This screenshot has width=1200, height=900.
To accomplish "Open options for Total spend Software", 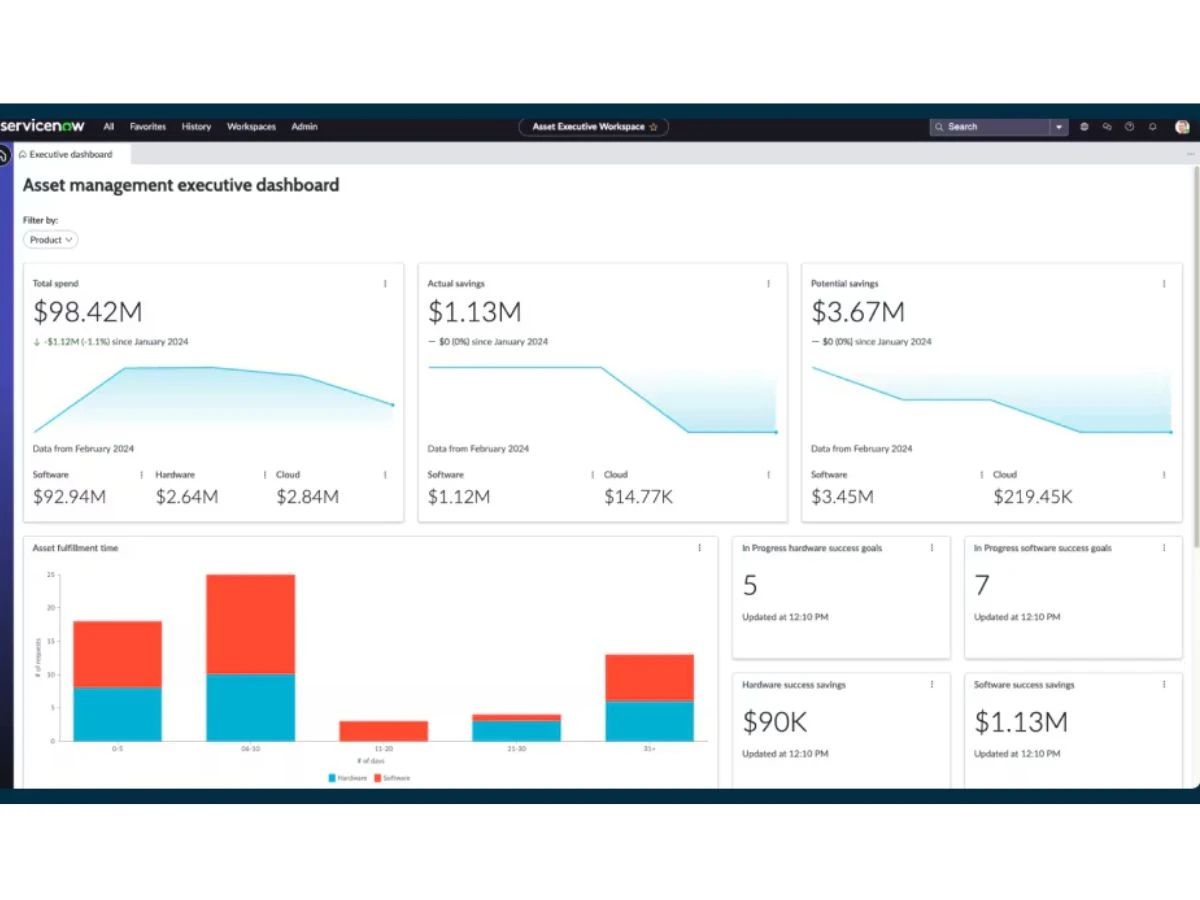I will [x=141, y=475].
